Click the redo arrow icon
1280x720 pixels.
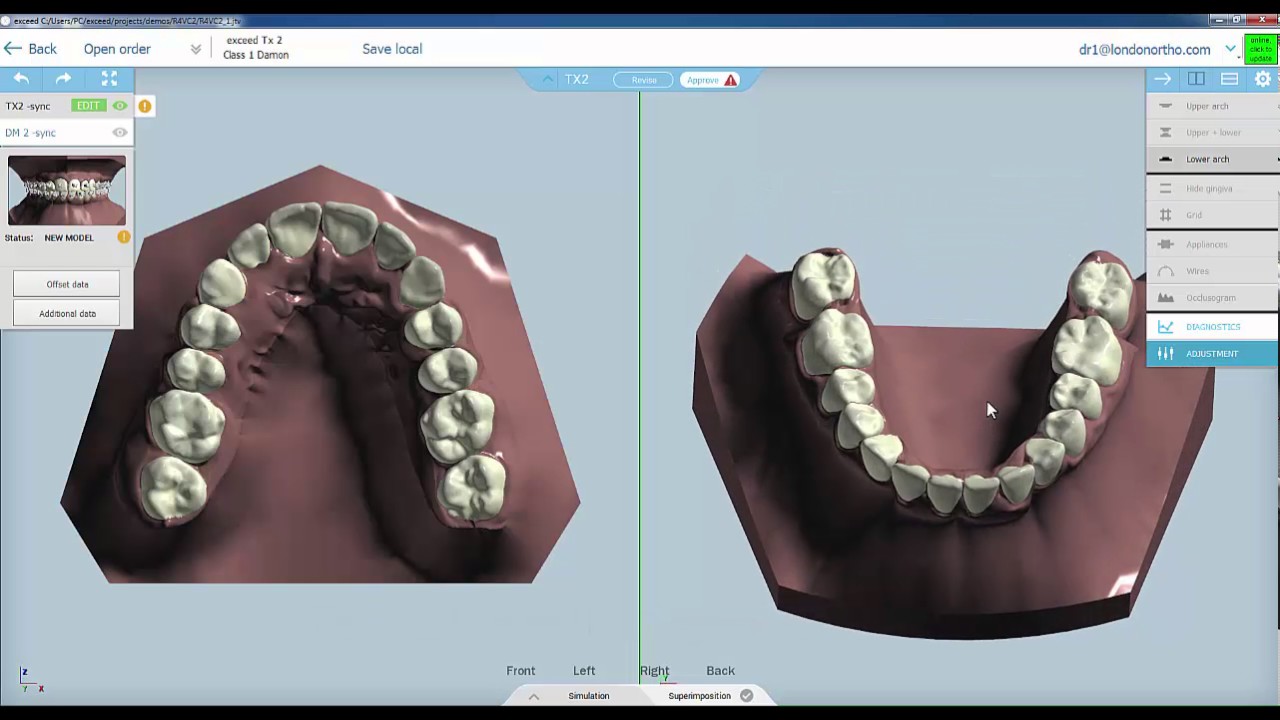(63, 78)
